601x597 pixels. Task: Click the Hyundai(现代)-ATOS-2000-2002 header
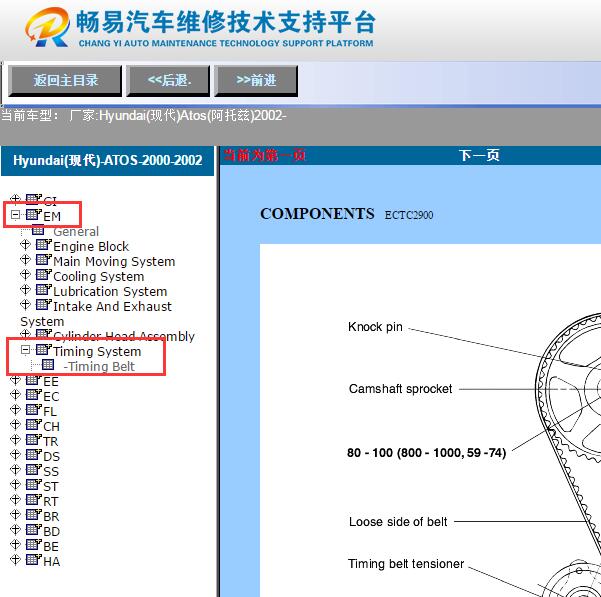pyautogui.click(x=107, y=160)
